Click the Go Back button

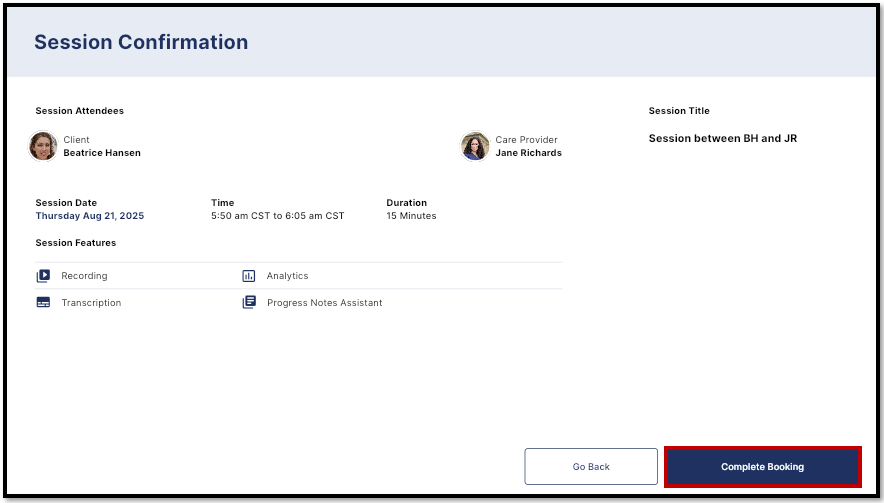click(591, 466)
